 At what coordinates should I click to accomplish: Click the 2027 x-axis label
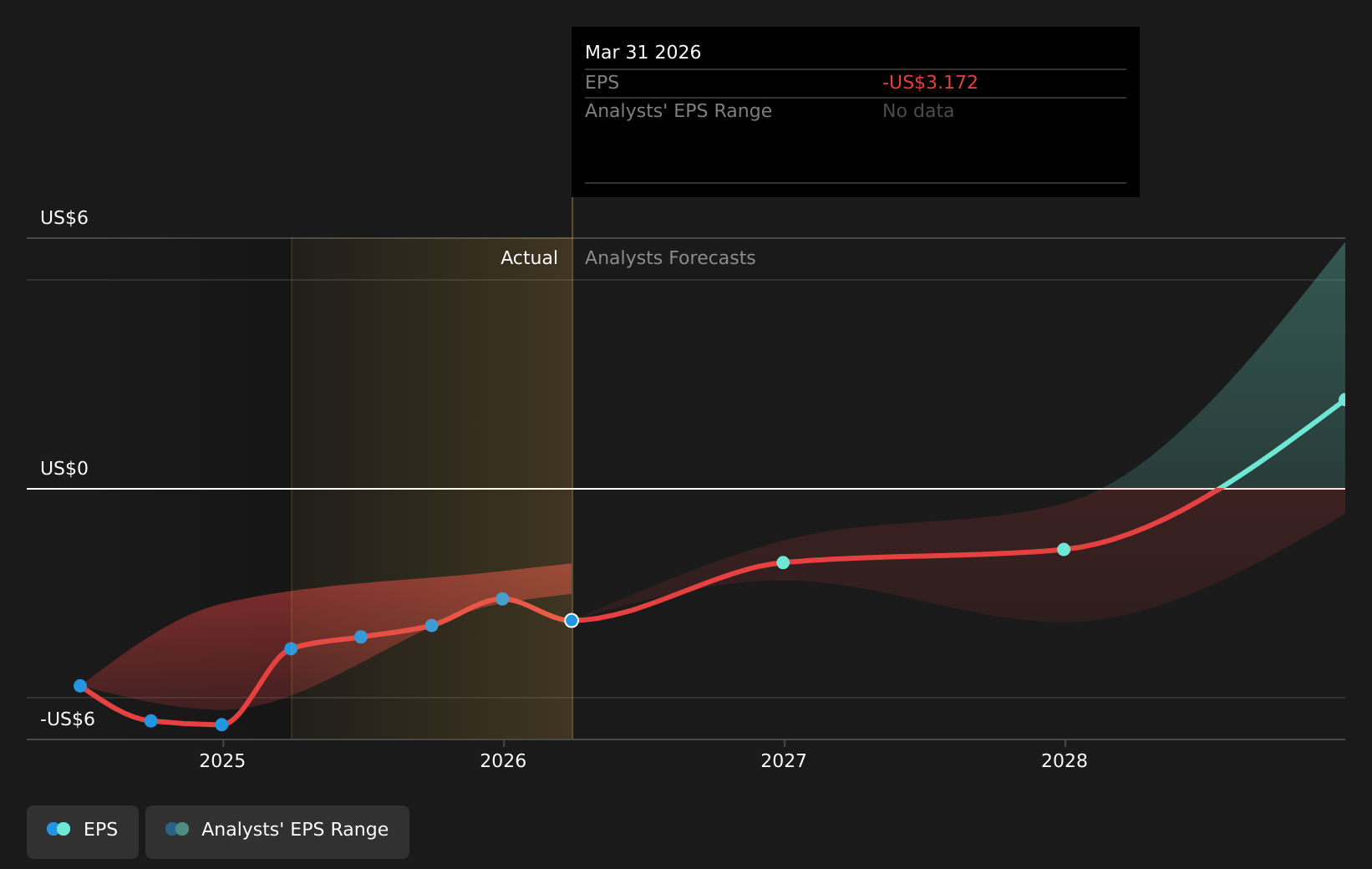pyautogui.click(x=784, y=760)
